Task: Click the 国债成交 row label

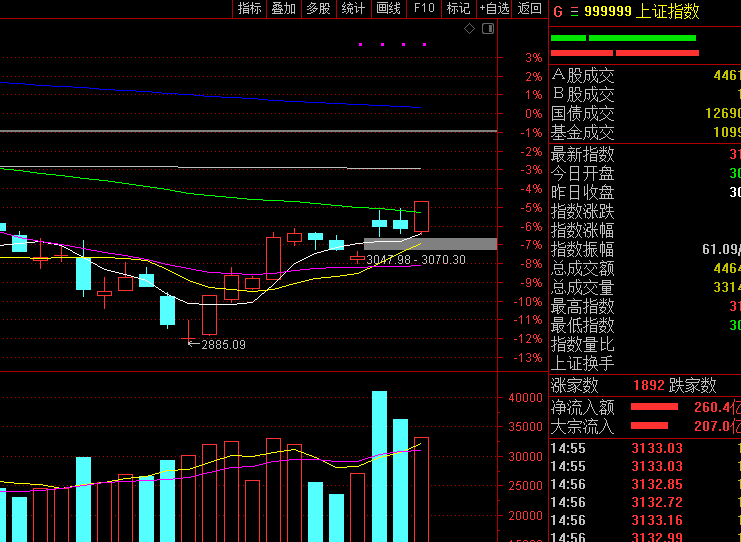Action: tap(583, 113)
